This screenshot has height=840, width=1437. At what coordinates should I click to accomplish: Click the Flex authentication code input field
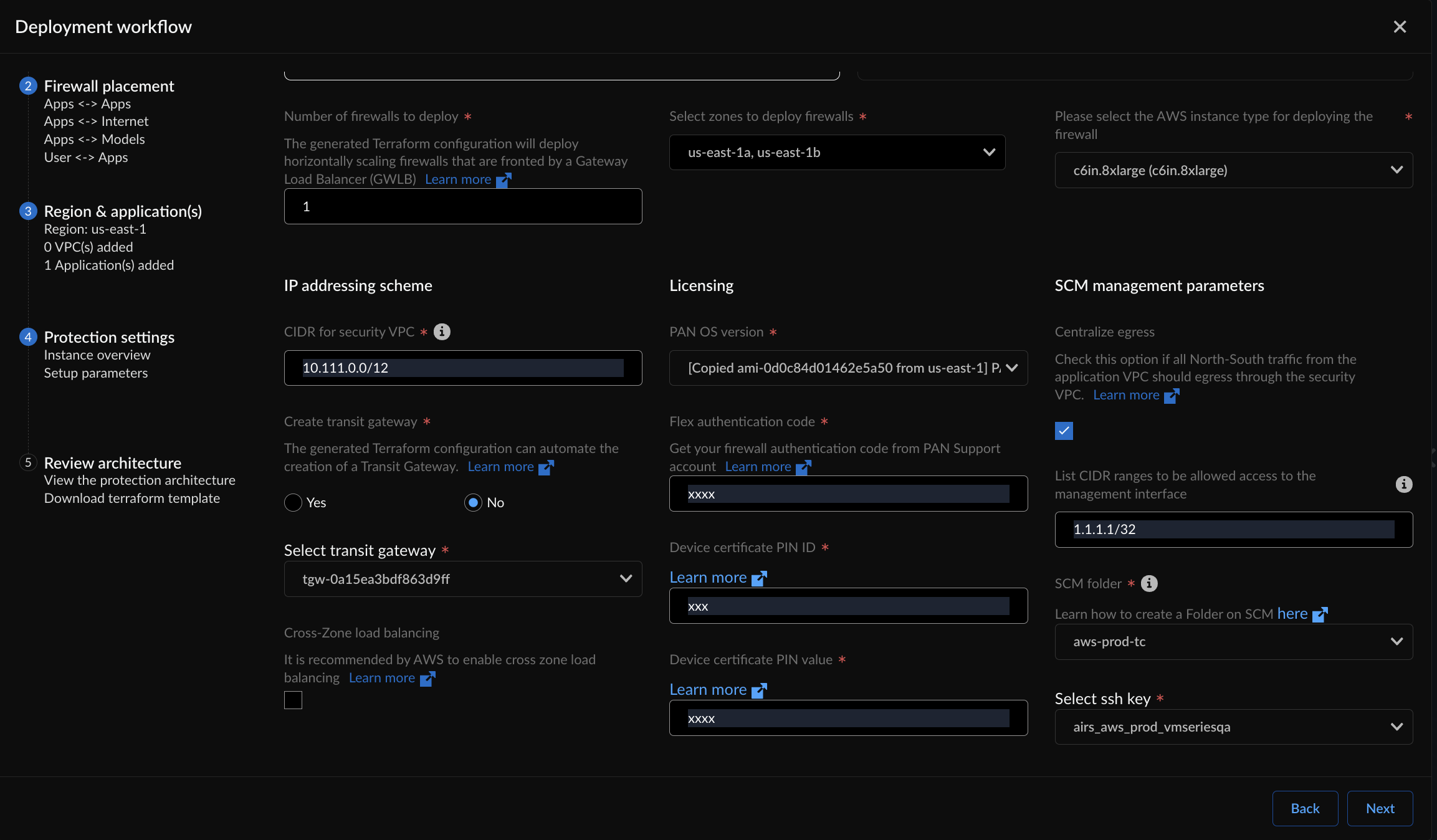(x=848, y=494)
